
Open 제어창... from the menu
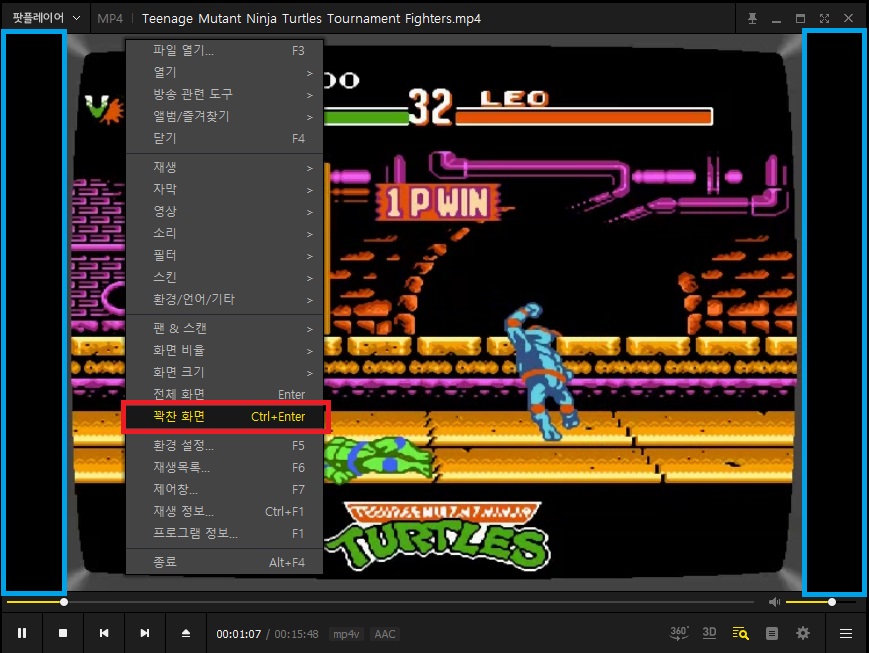(224, 490)
